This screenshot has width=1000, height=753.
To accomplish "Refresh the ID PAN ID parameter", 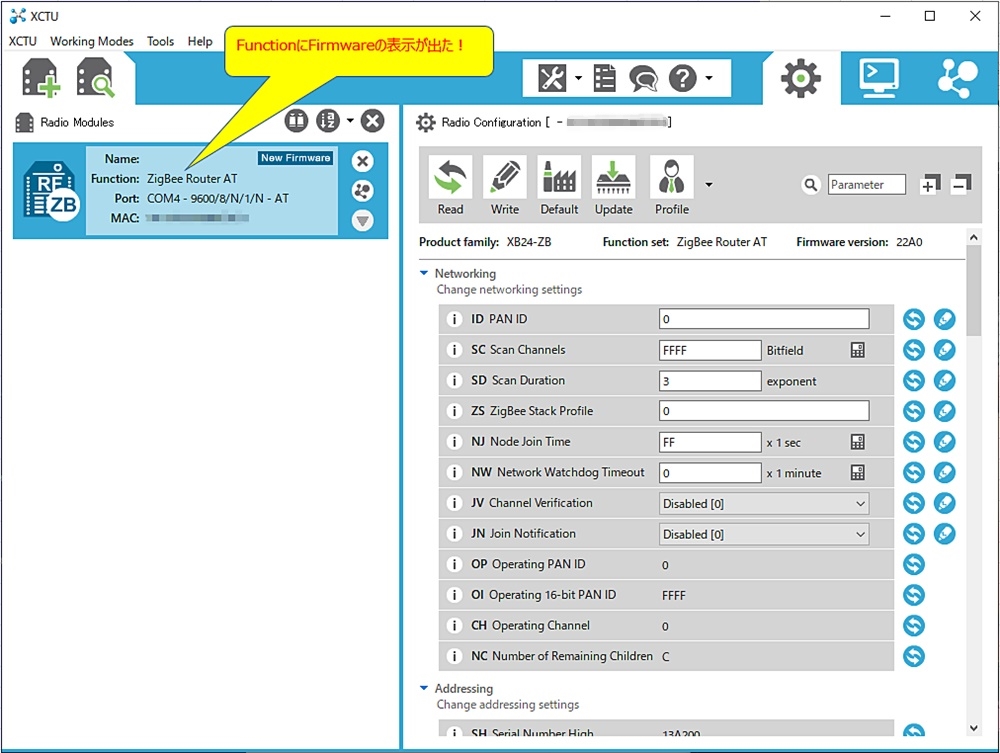I will [913, 319].
